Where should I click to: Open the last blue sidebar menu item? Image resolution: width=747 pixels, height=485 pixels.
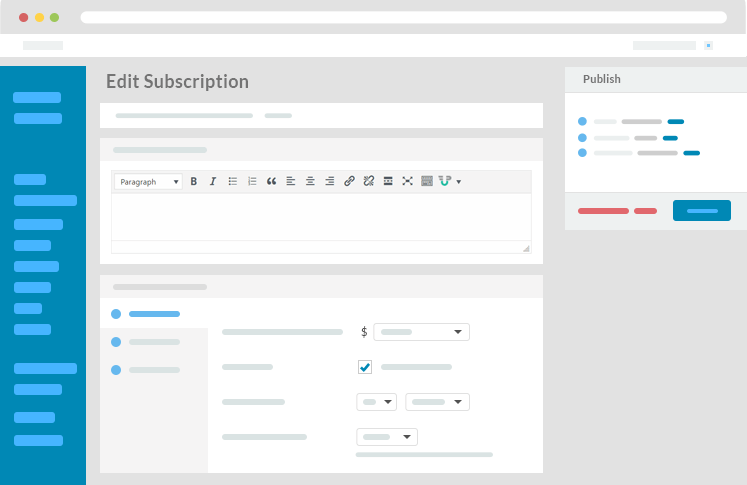(38, 440)
